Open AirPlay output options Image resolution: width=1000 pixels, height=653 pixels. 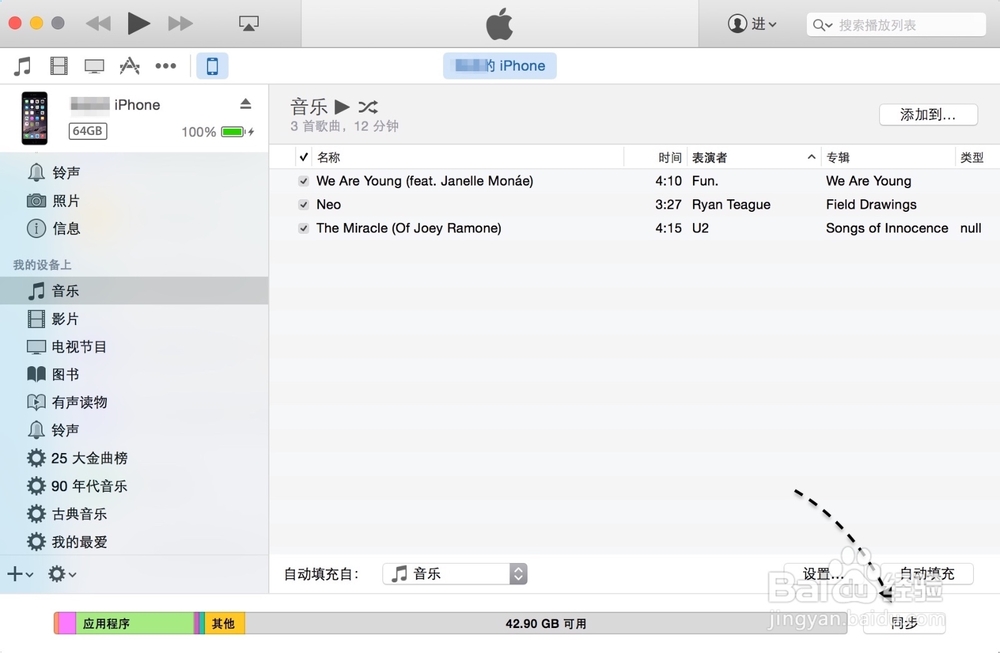pos(249,24)
